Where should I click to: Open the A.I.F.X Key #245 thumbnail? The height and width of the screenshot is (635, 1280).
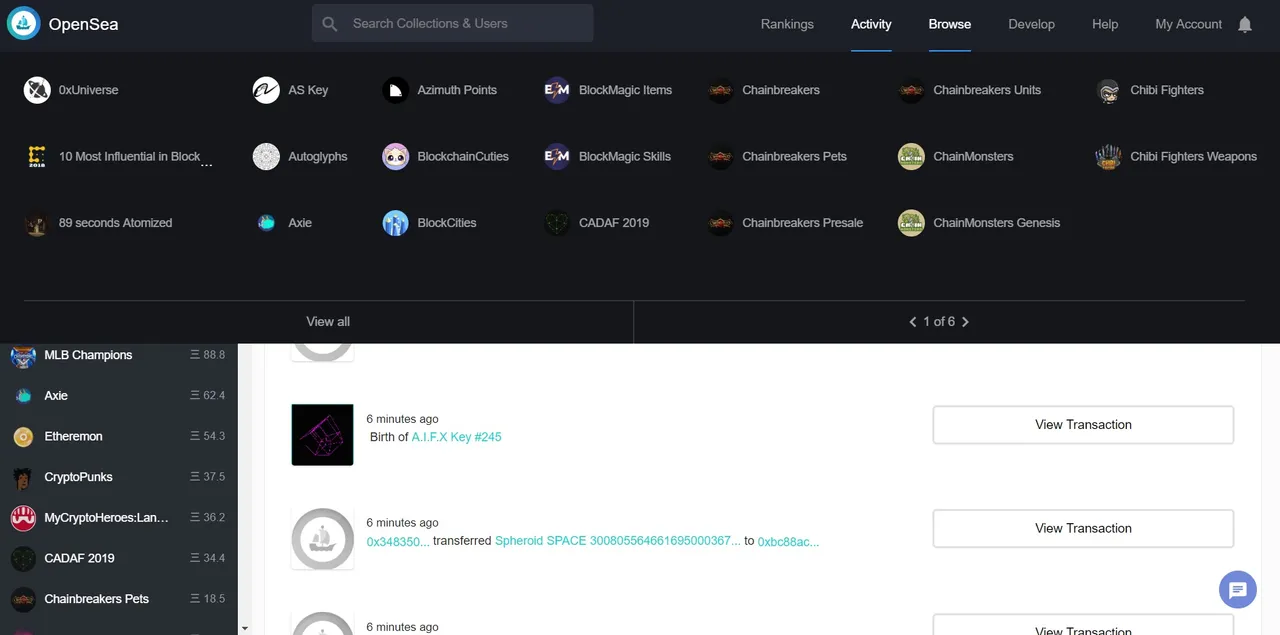click(322, 435)
